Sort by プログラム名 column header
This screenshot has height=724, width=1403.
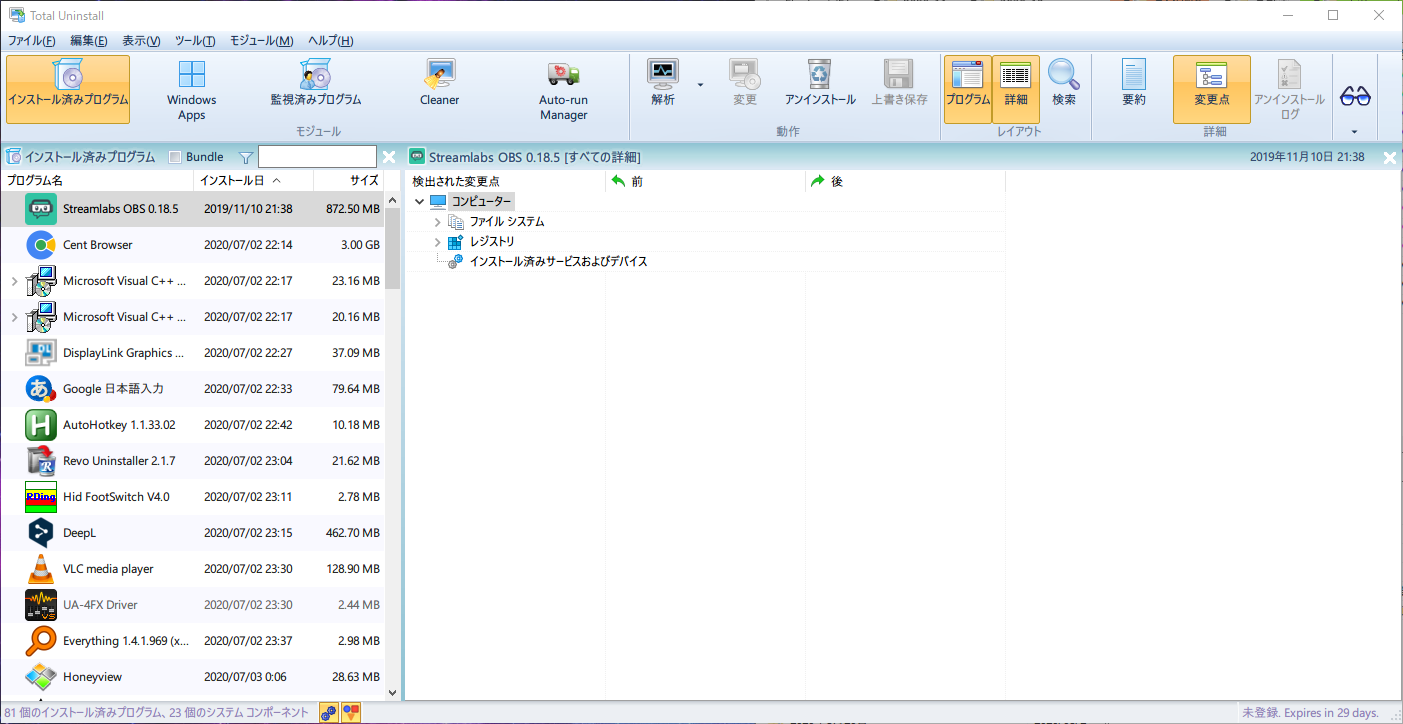[98, 181]
